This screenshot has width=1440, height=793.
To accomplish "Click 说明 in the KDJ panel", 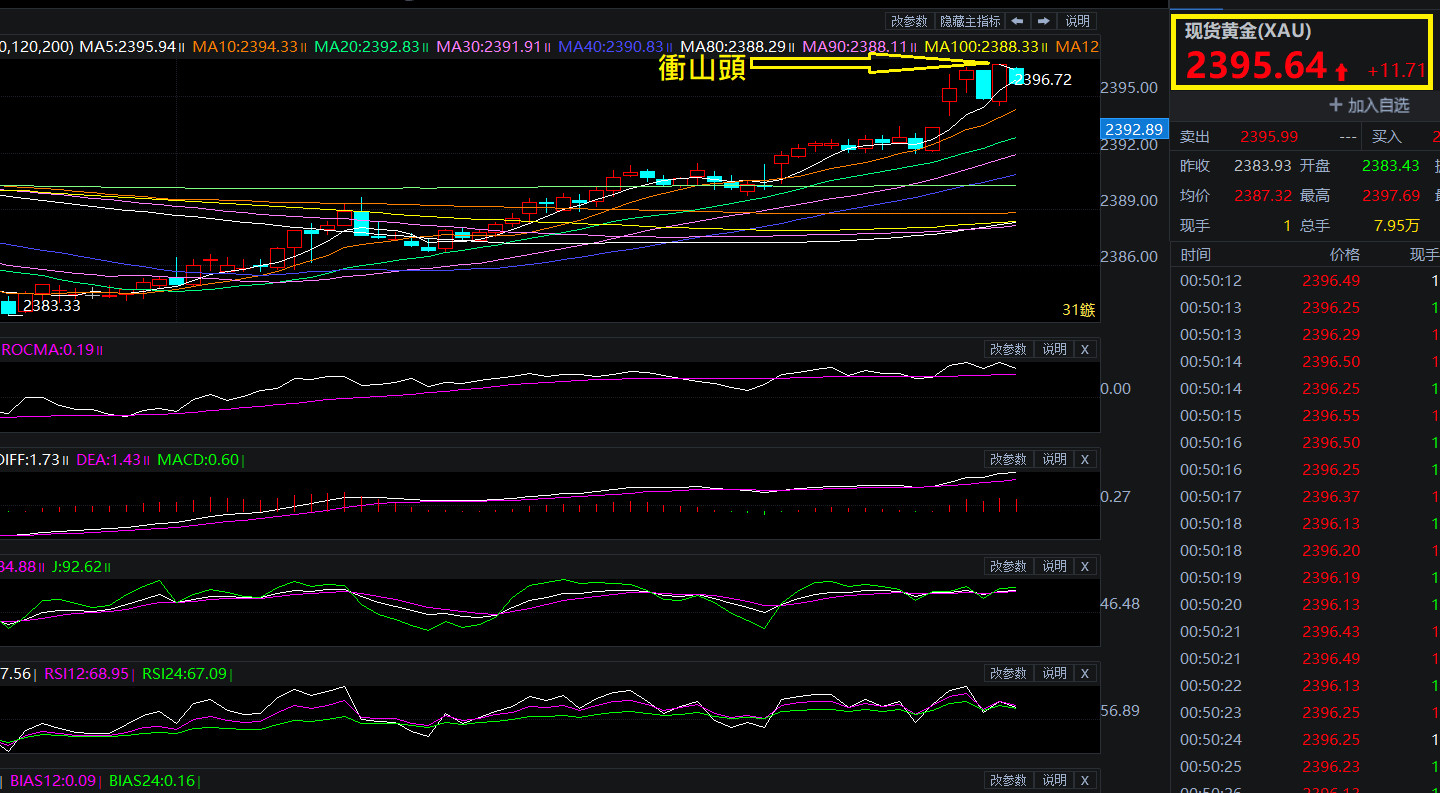I will pos(1055,566).
